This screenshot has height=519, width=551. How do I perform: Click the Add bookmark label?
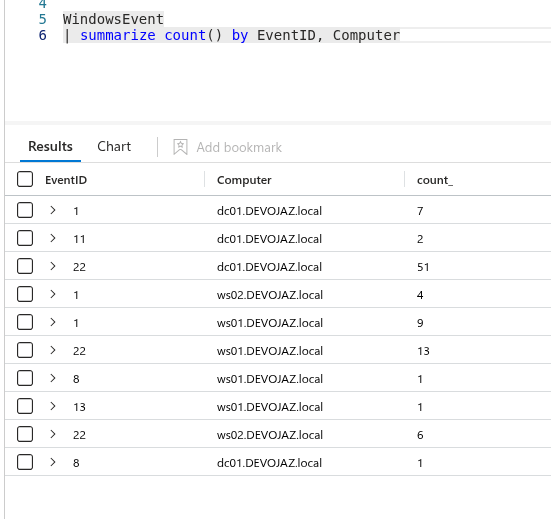click(x=239, y=147)
